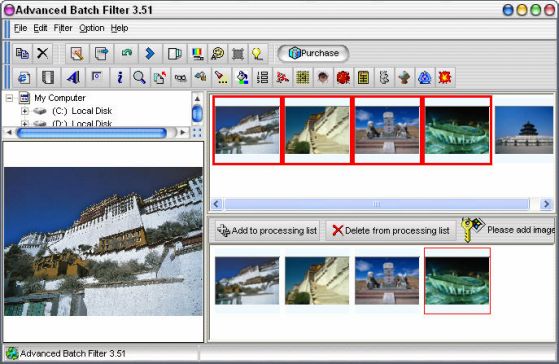This screenshot has height=364, width=559.
Task: Click the magnifying glass zoom icon
Action: (139, 77)
